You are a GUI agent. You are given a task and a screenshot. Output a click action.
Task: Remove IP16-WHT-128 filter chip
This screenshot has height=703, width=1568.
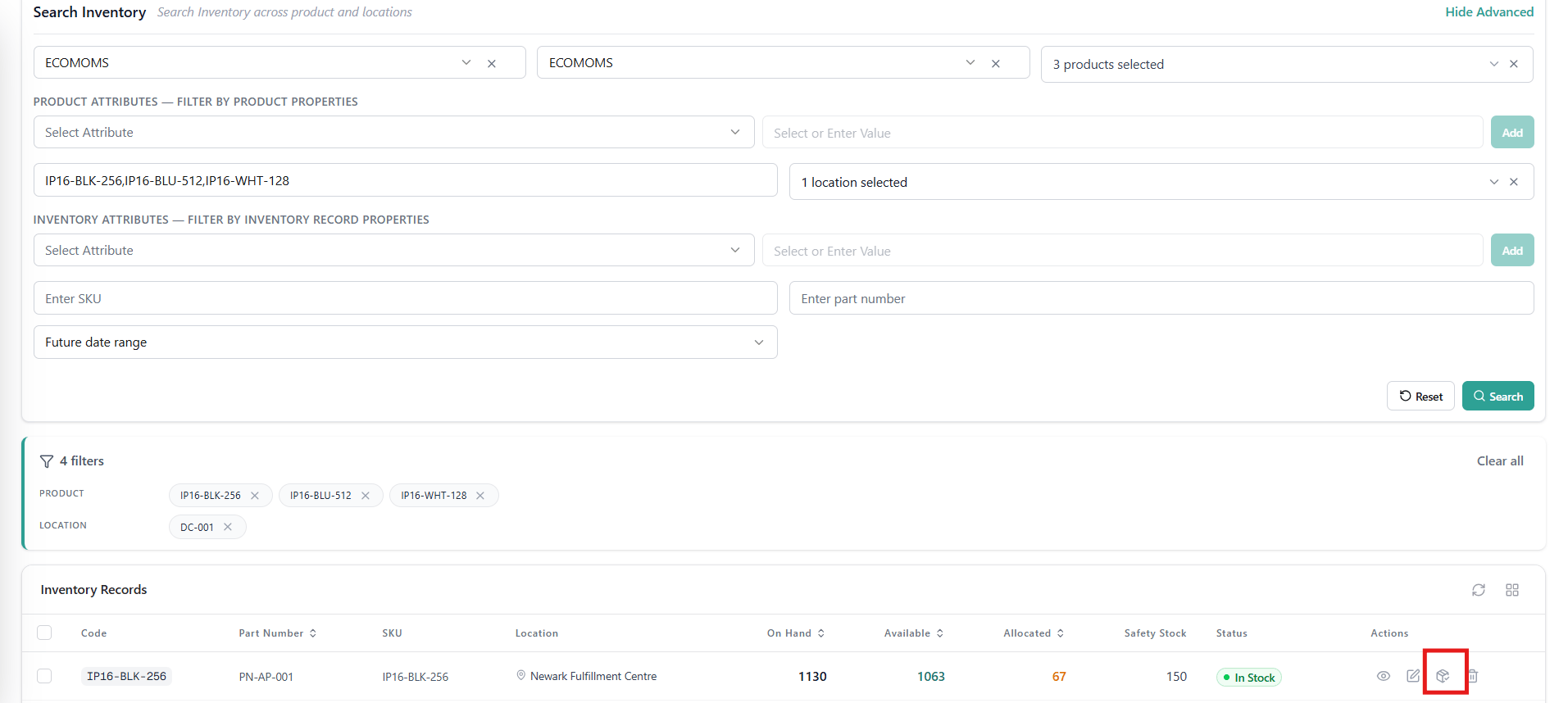tap(480, 496)
